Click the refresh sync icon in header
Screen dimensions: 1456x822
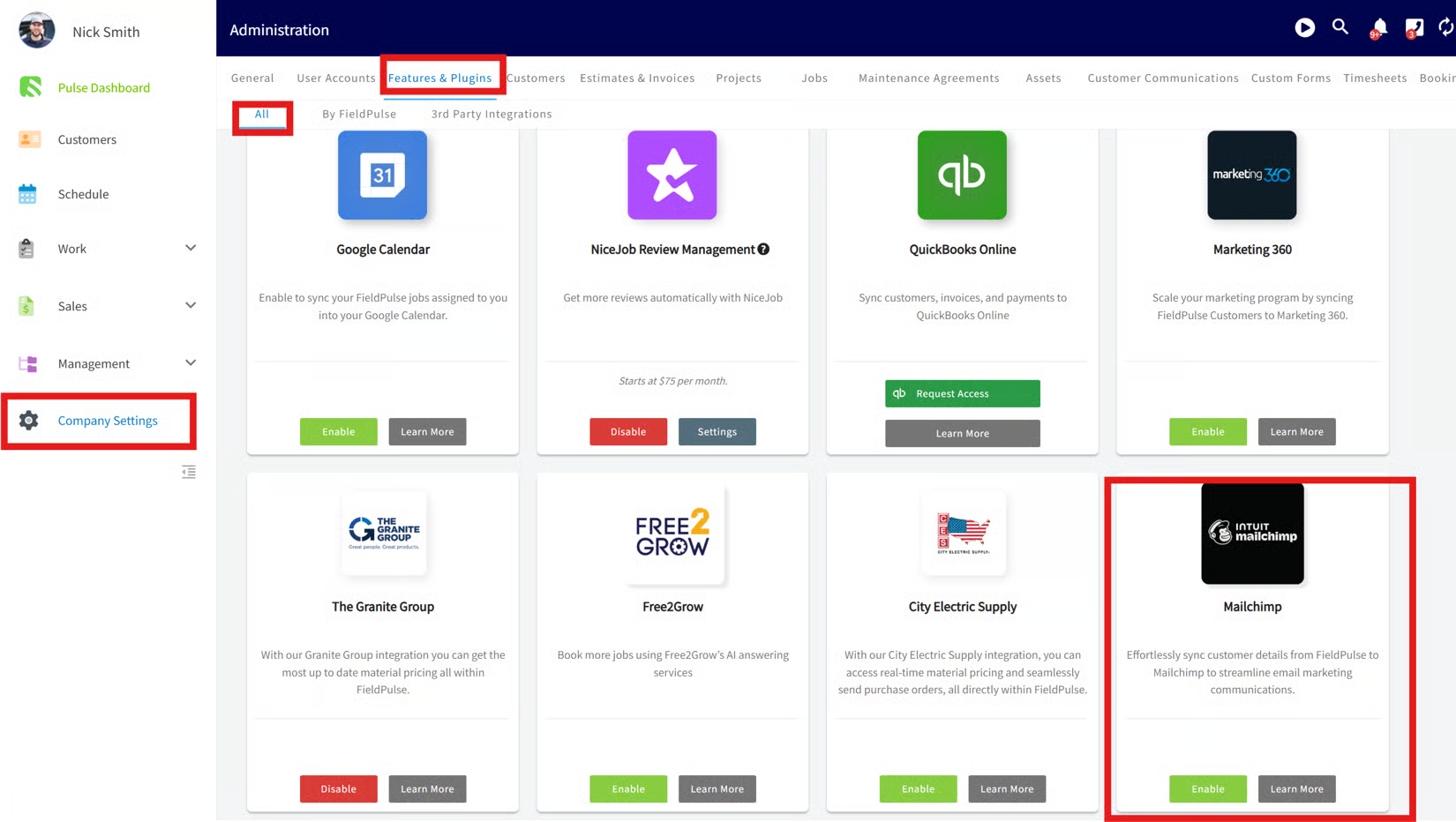coord(1446,28)
